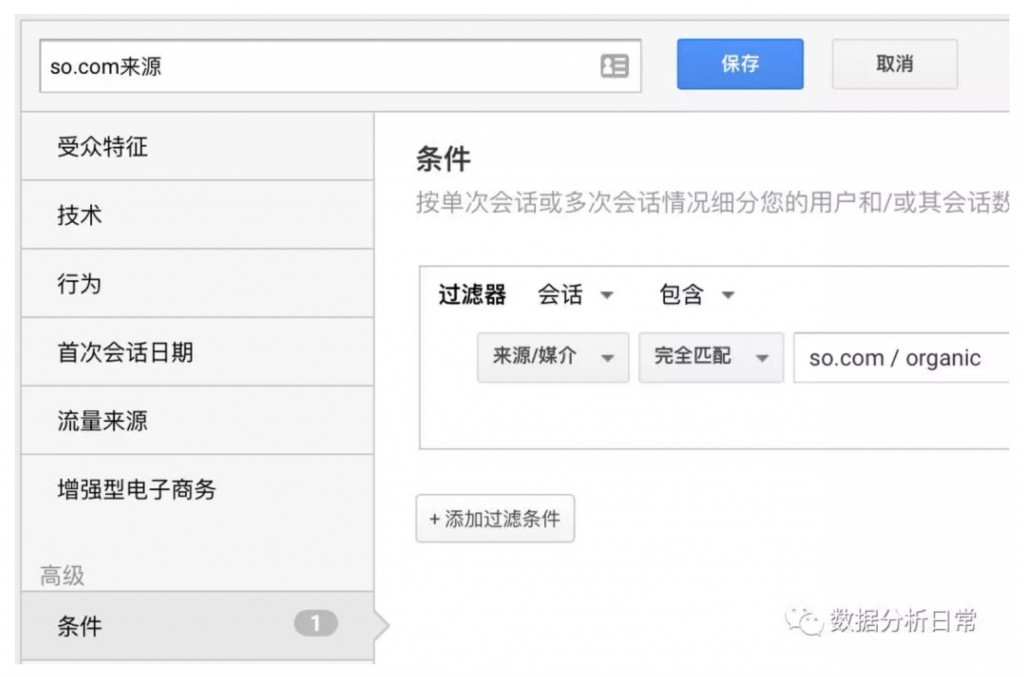Save the segment with 保存 button
1024x677 pixels.
point(739,64)
